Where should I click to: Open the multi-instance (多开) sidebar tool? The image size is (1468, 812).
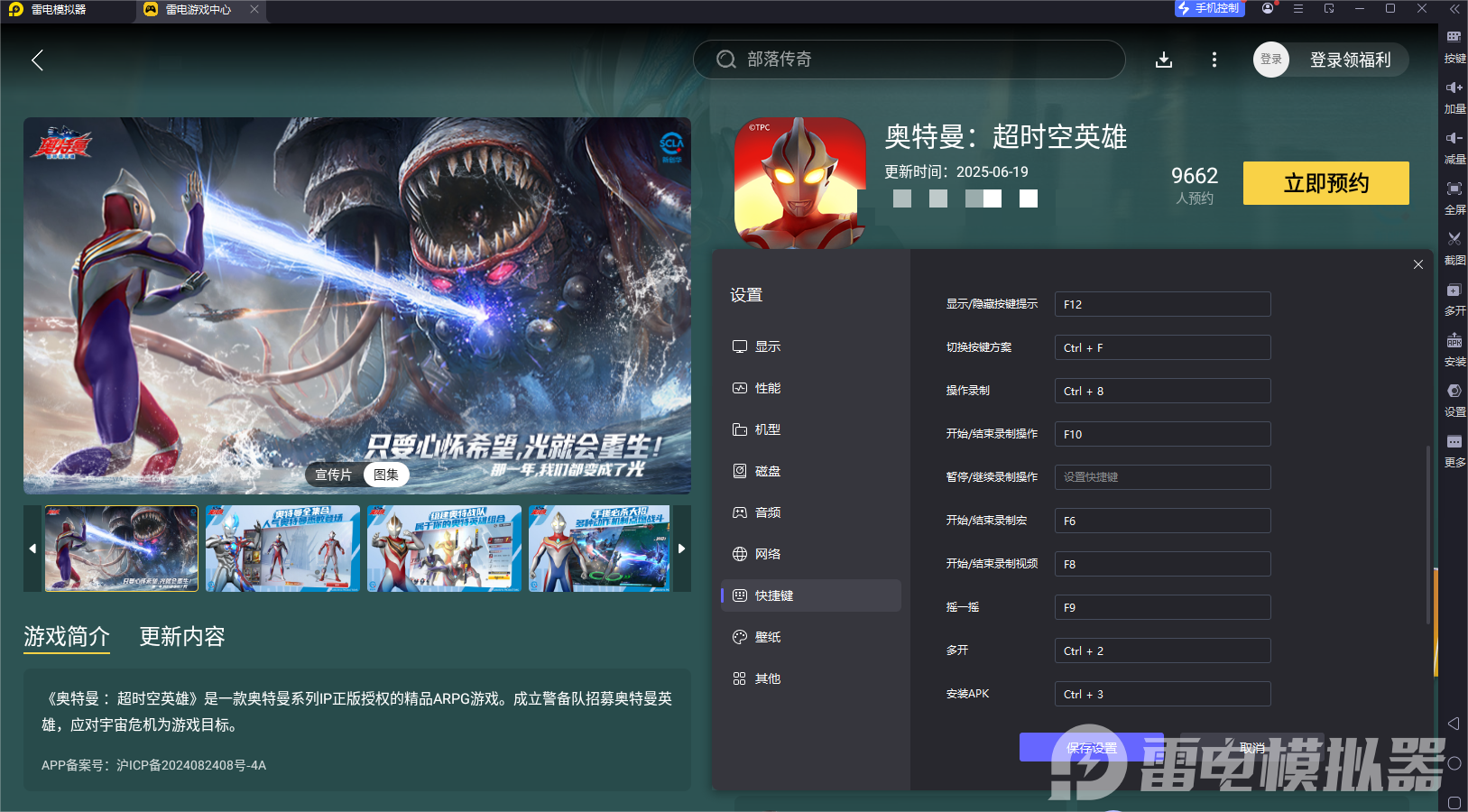click(x=1454, y=291)
